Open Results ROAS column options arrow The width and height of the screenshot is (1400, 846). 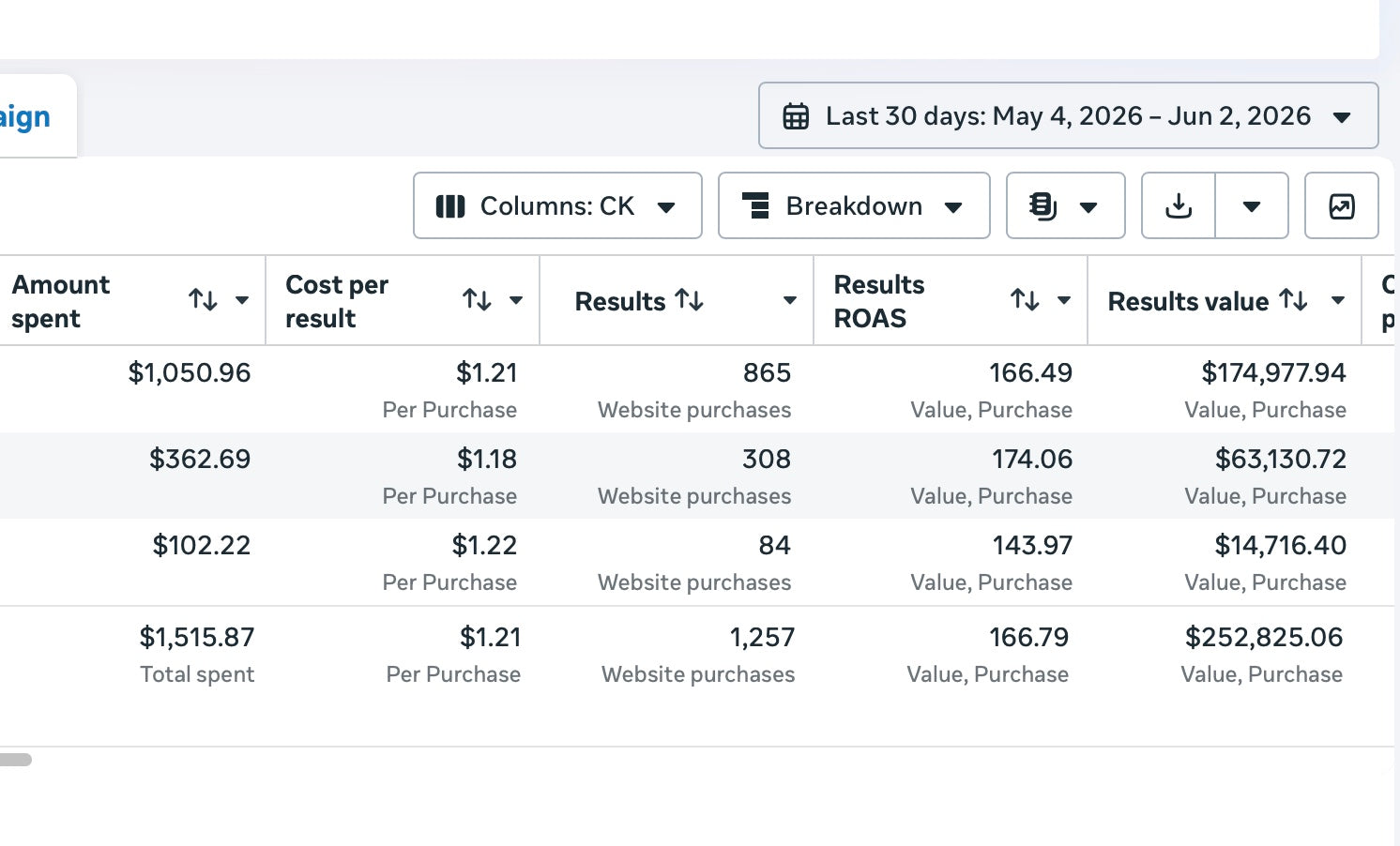click(1064, 300)
